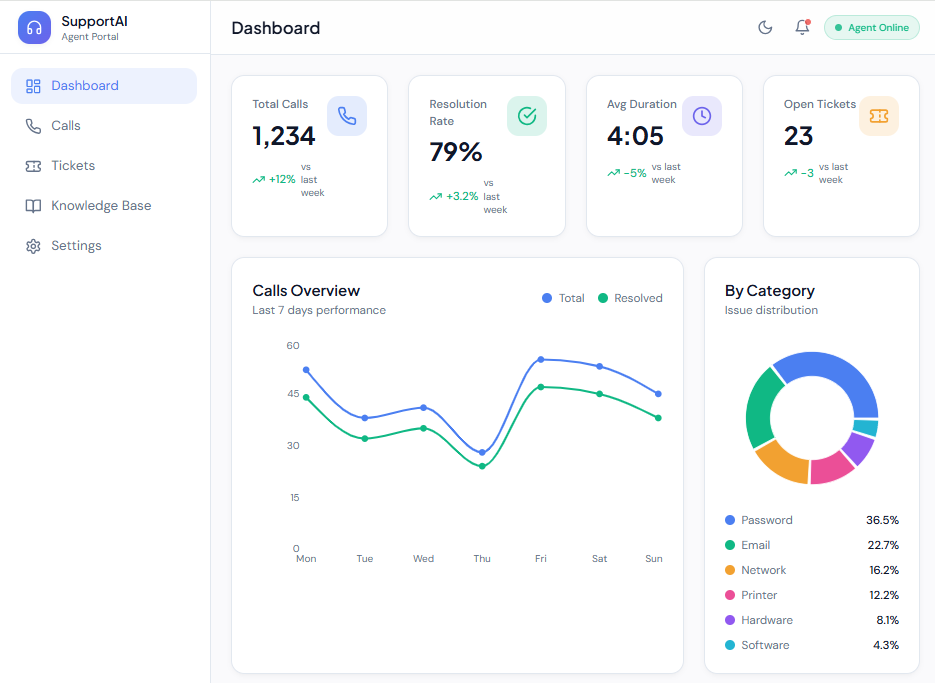Click the green Email segment of donut chart
The image size is (935, 683).
coord(763,408)
